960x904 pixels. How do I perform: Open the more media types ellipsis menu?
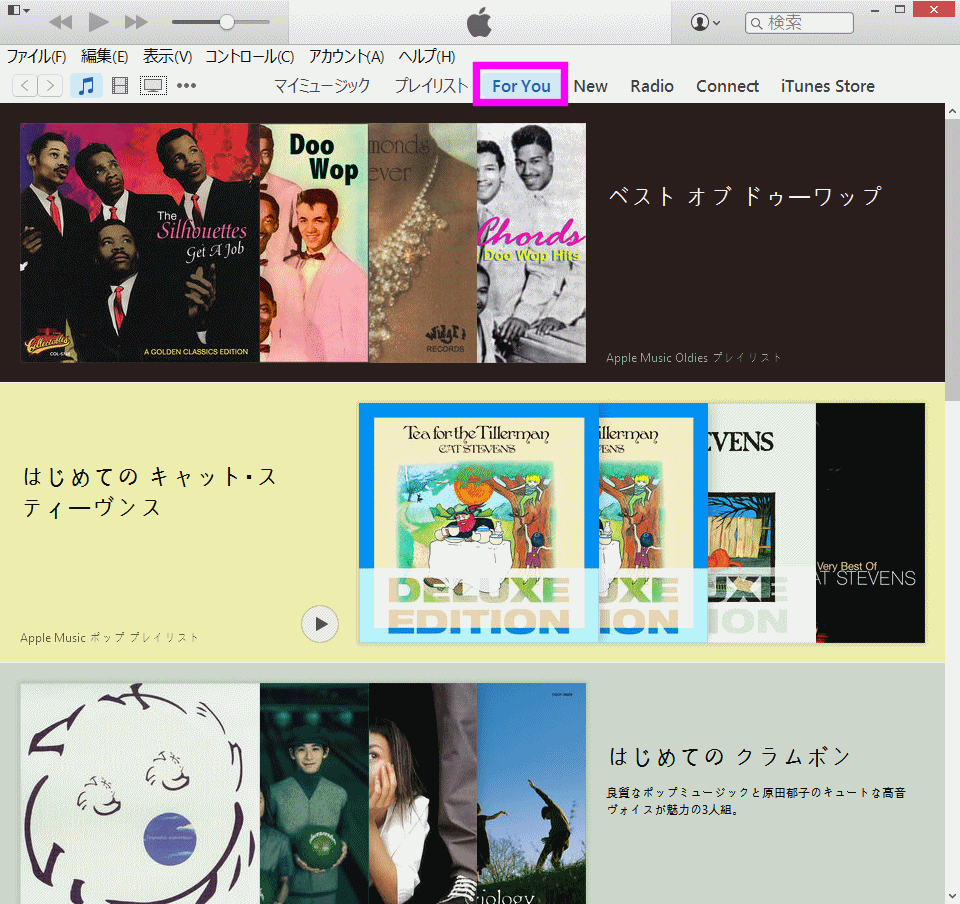click(x=186, y=86)
